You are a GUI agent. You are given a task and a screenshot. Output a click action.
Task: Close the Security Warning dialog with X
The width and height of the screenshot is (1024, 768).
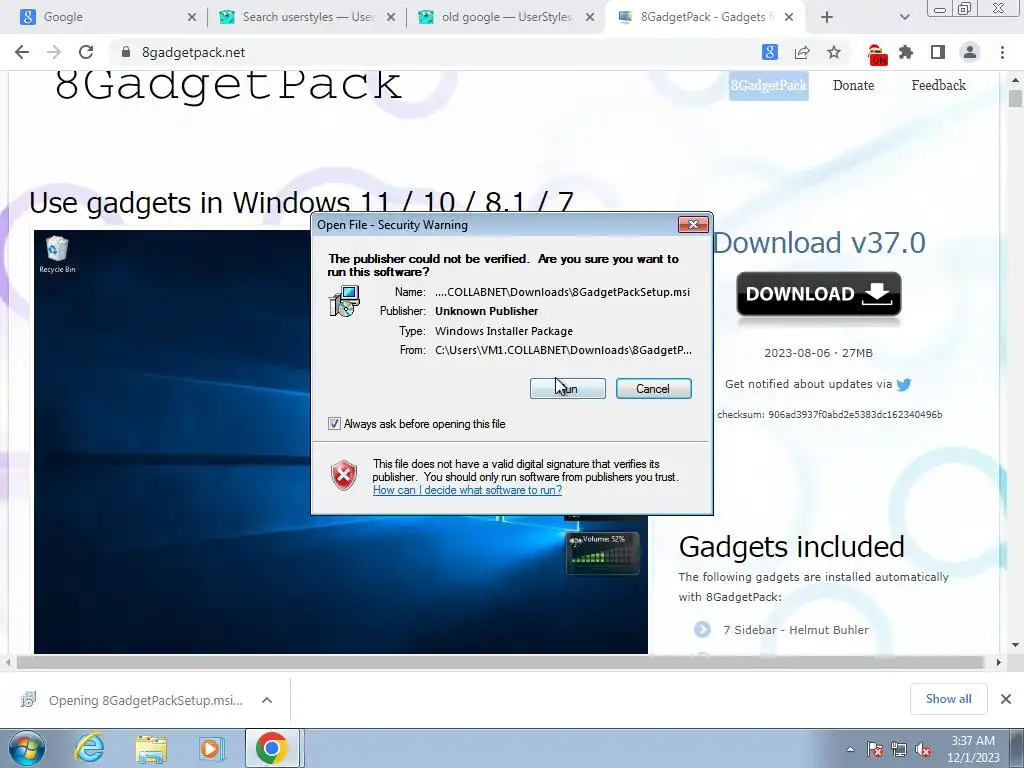tap(693, 225)
